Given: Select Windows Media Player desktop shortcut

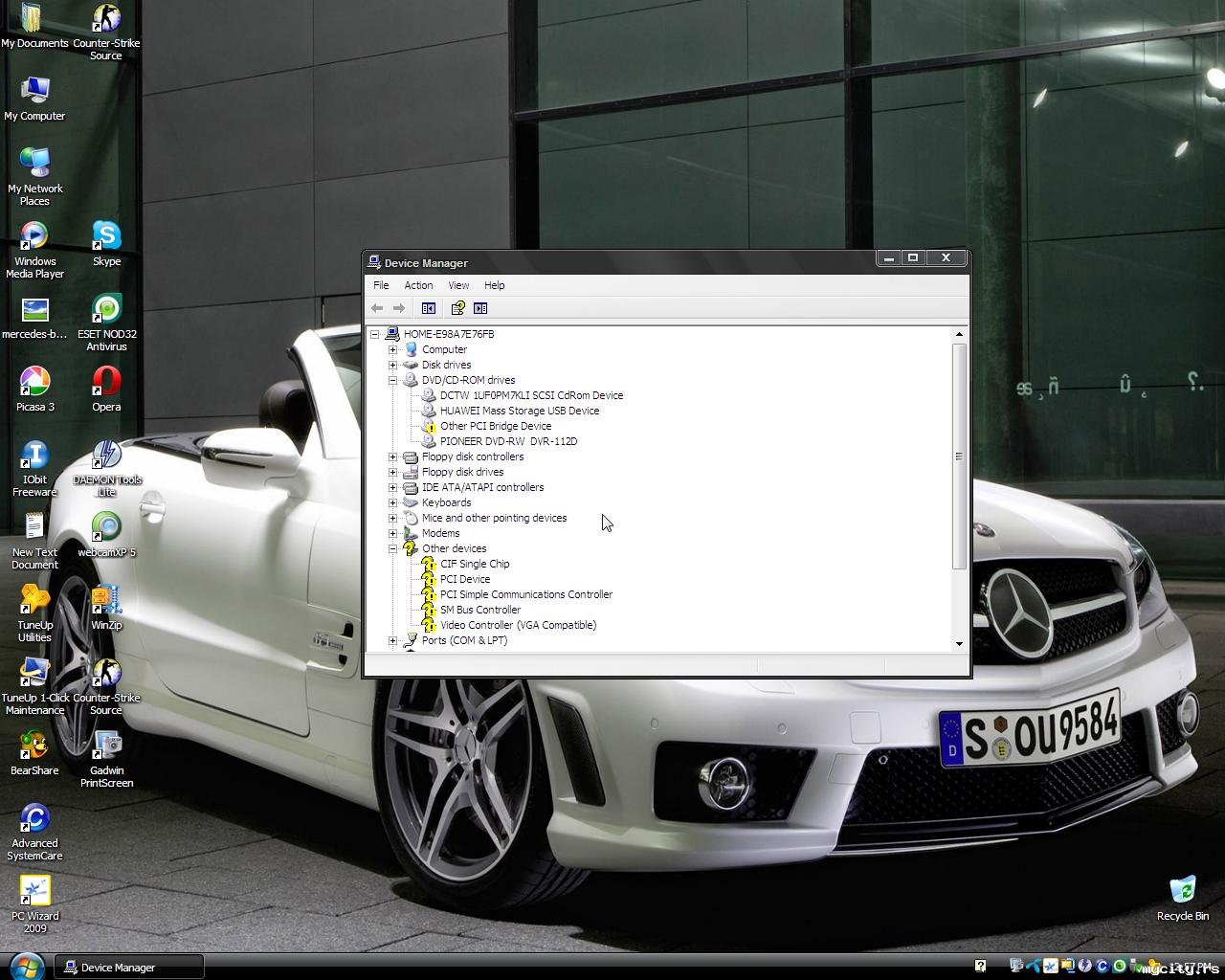Looking at the screenshot, I should (x=34, y=250).
